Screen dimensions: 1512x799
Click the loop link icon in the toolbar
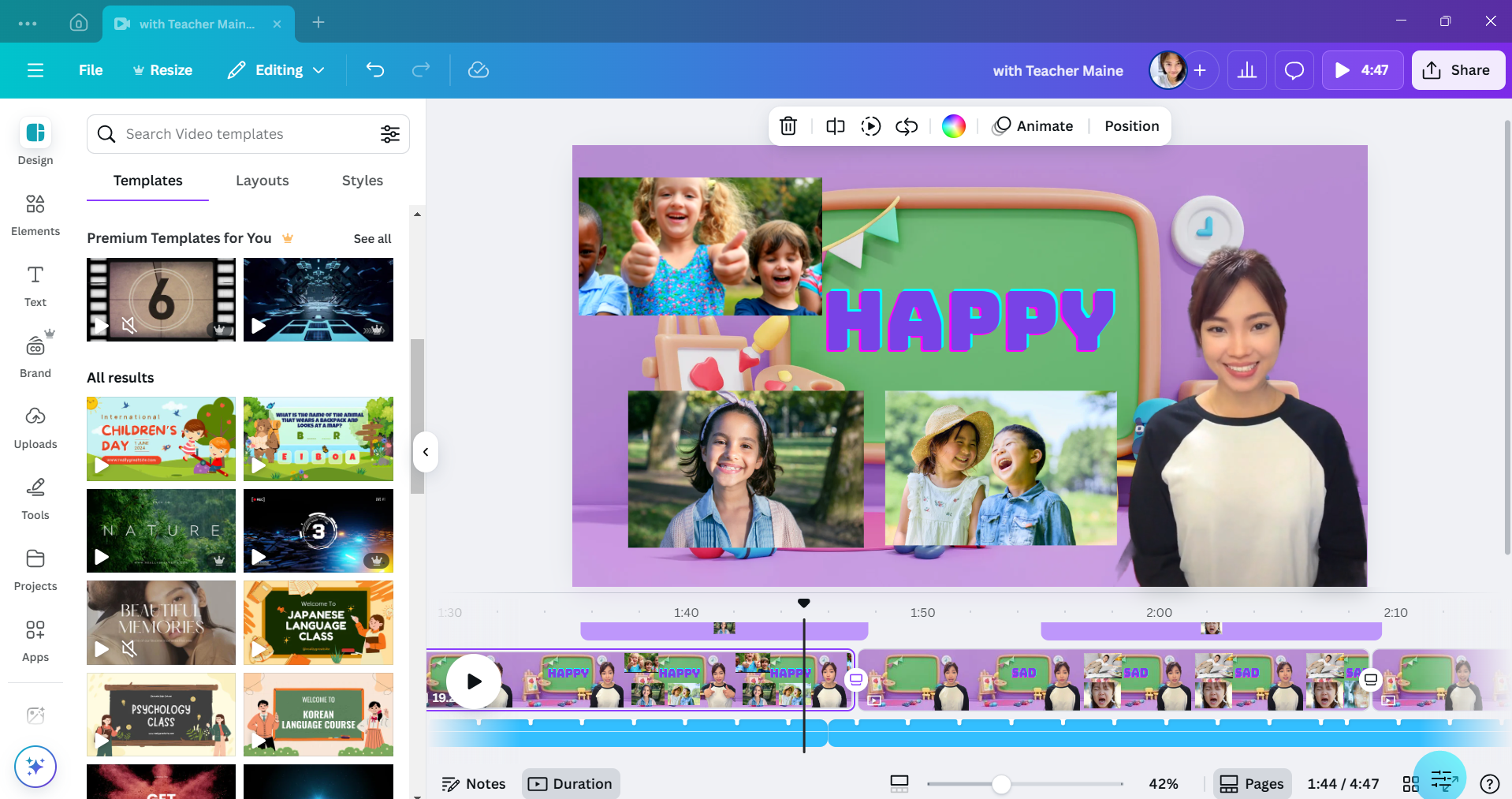[907, 126]
